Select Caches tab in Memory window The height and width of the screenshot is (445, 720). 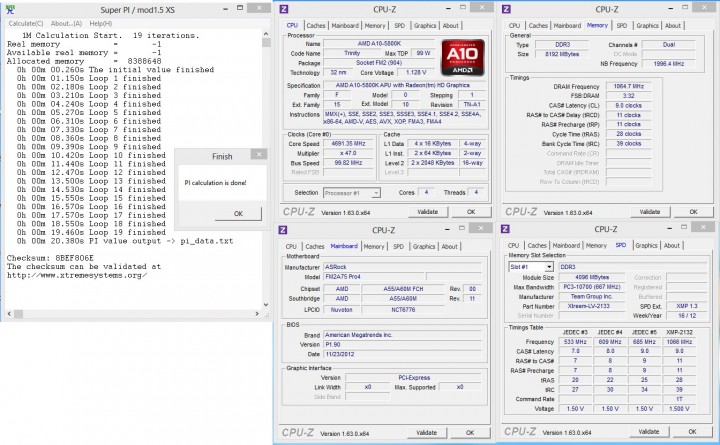538,26
